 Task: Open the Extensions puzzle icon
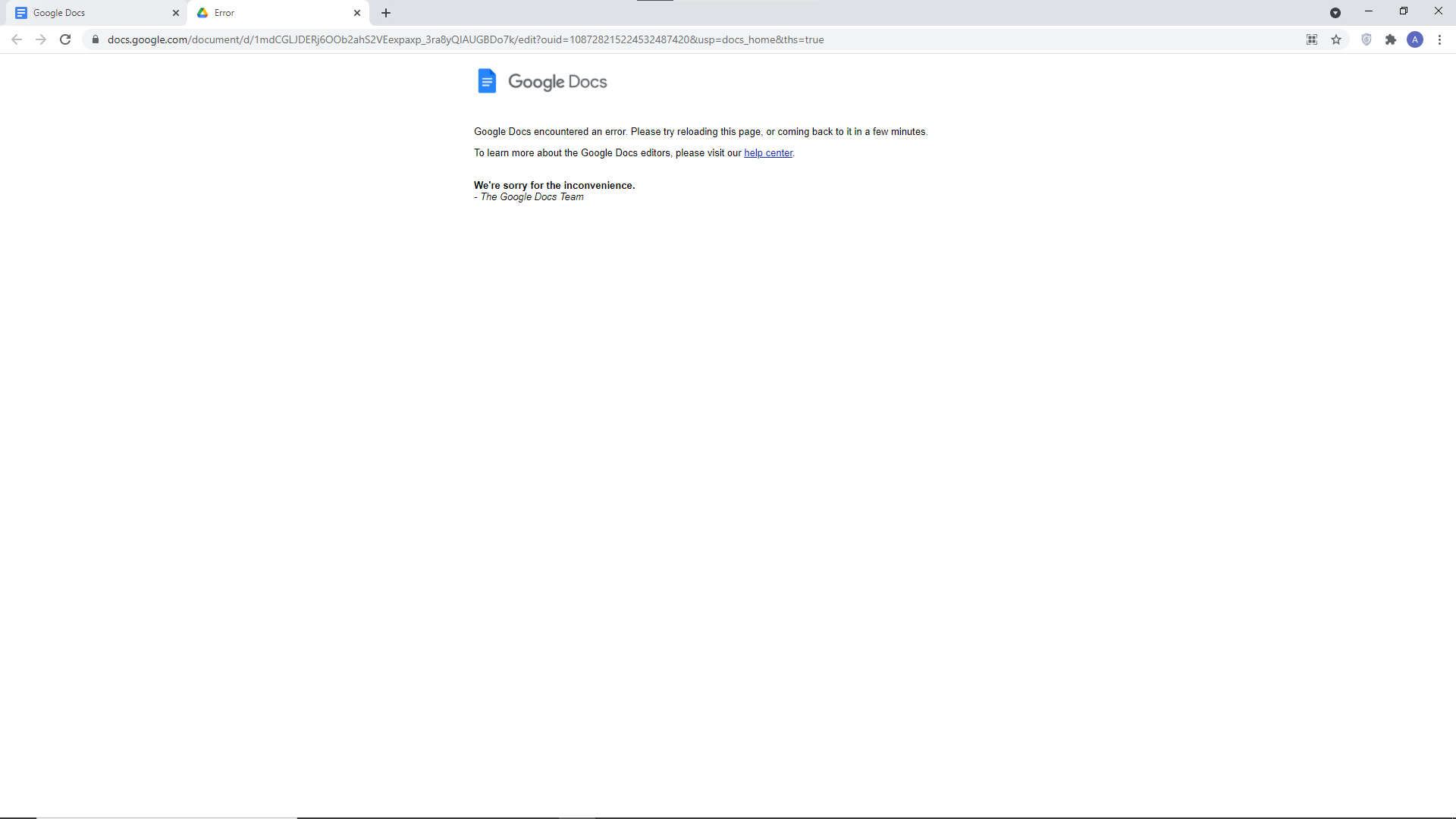point(1391,39)
